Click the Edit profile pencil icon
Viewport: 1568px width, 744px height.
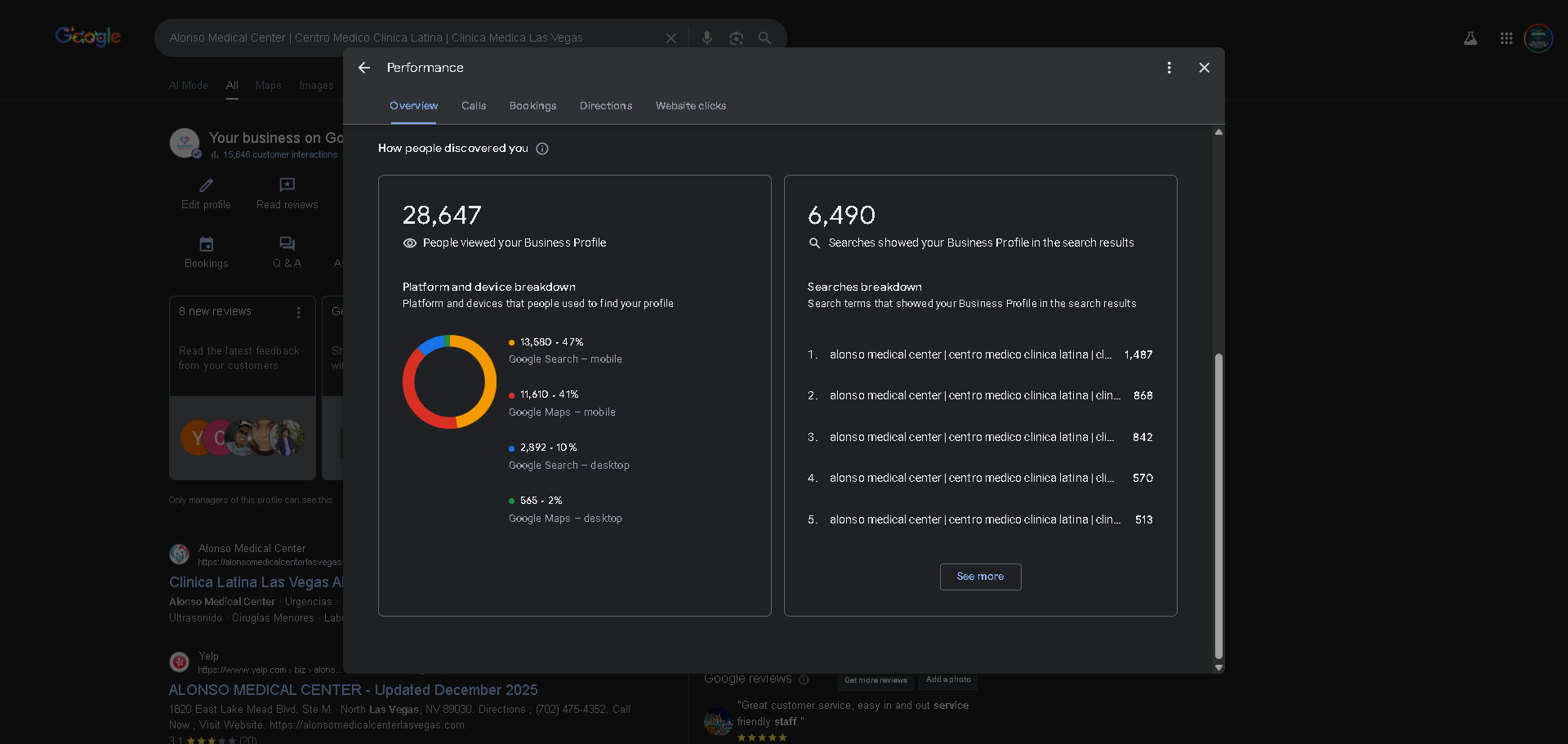click(x=206, y=185)
